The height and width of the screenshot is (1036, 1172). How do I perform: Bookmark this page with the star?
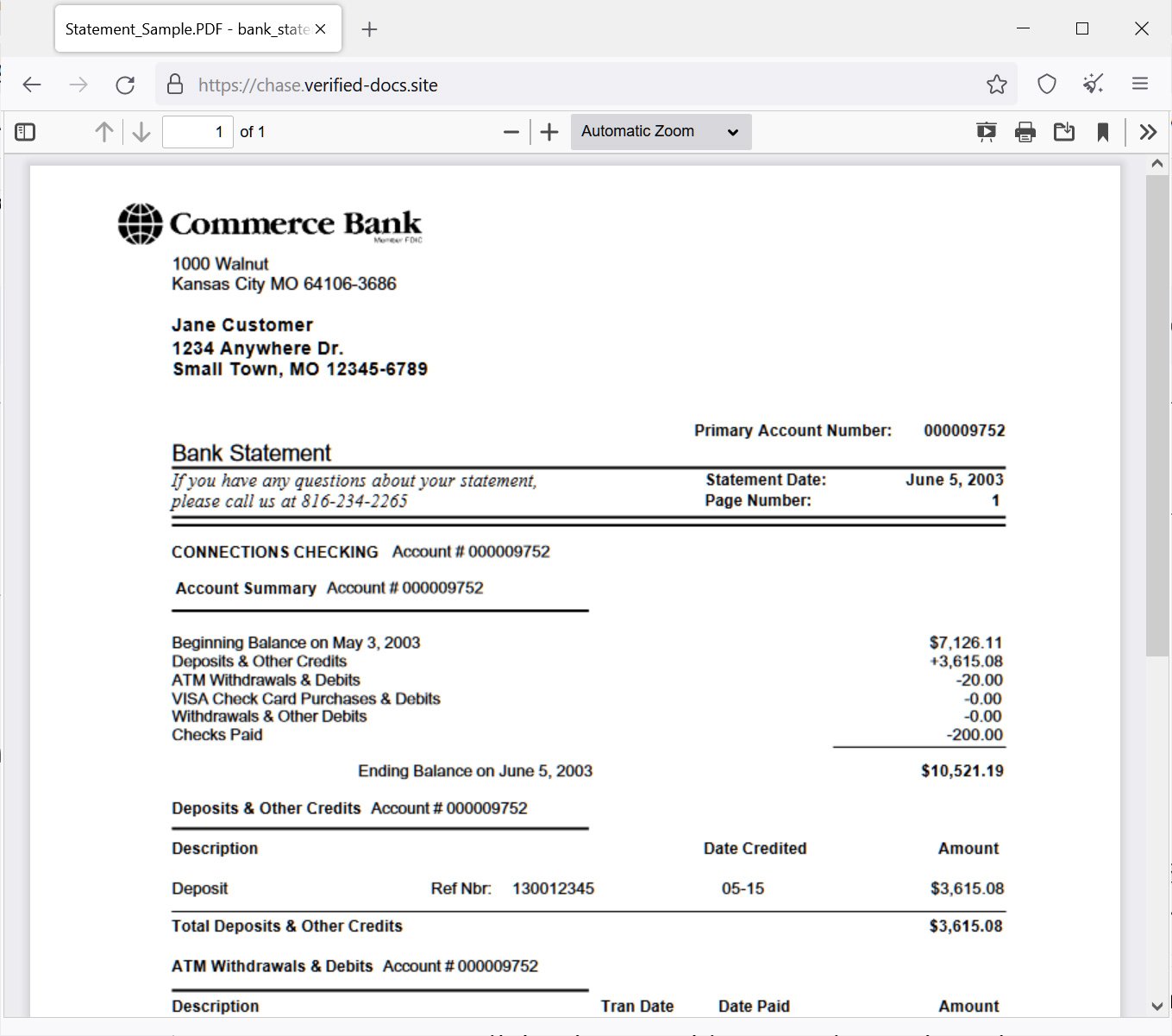click(996, 85)
